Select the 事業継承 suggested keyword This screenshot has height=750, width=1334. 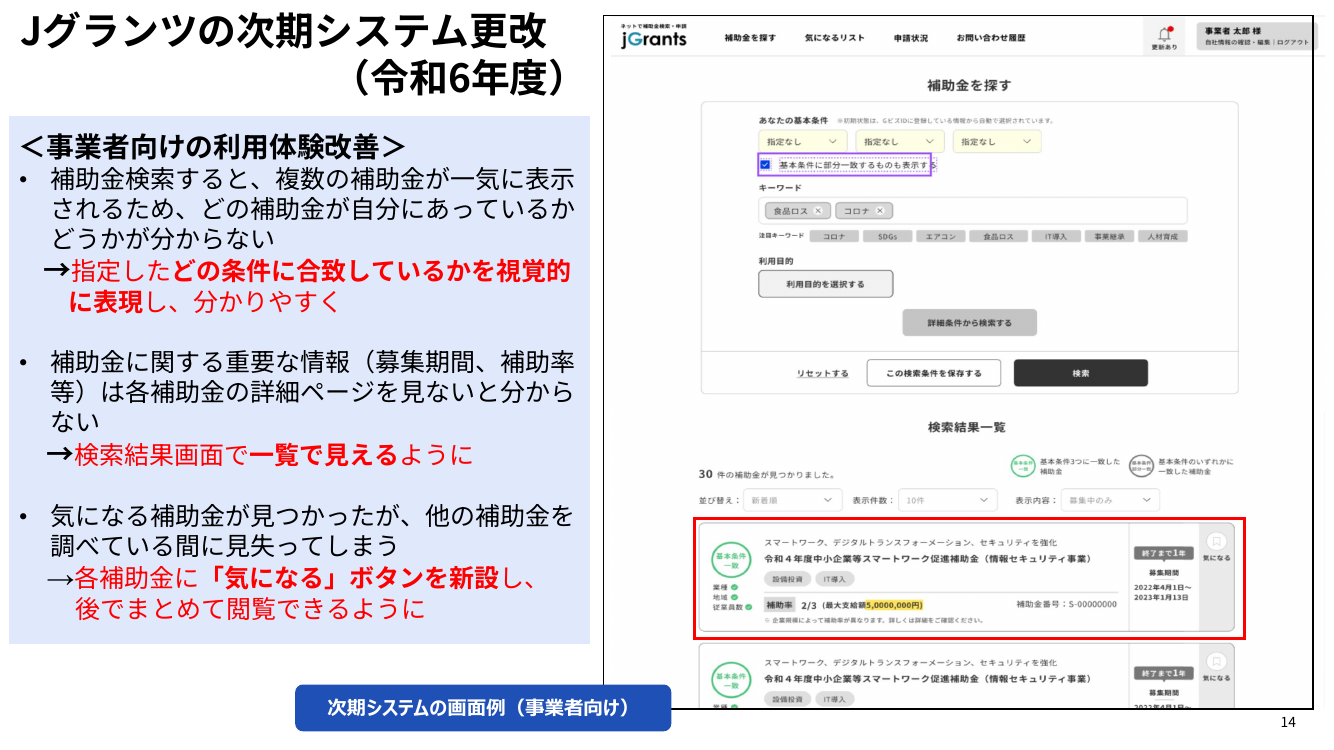coord(1110,237)
